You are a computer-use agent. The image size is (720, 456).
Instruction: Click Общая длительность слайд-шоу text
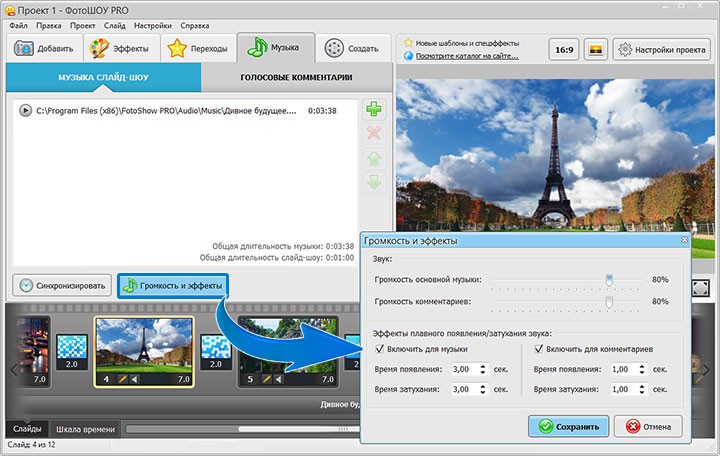276,258
